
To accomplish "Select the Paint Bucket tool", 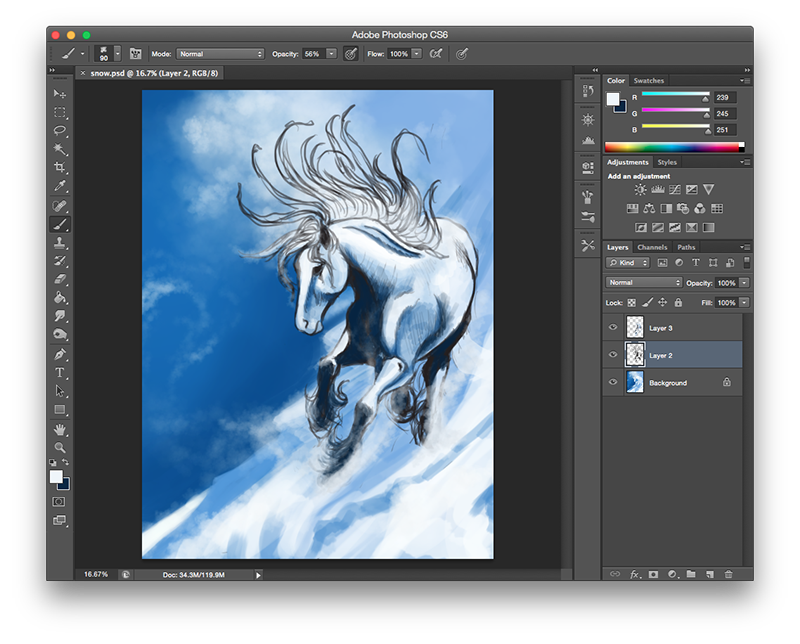I will [x=60, y=298].
